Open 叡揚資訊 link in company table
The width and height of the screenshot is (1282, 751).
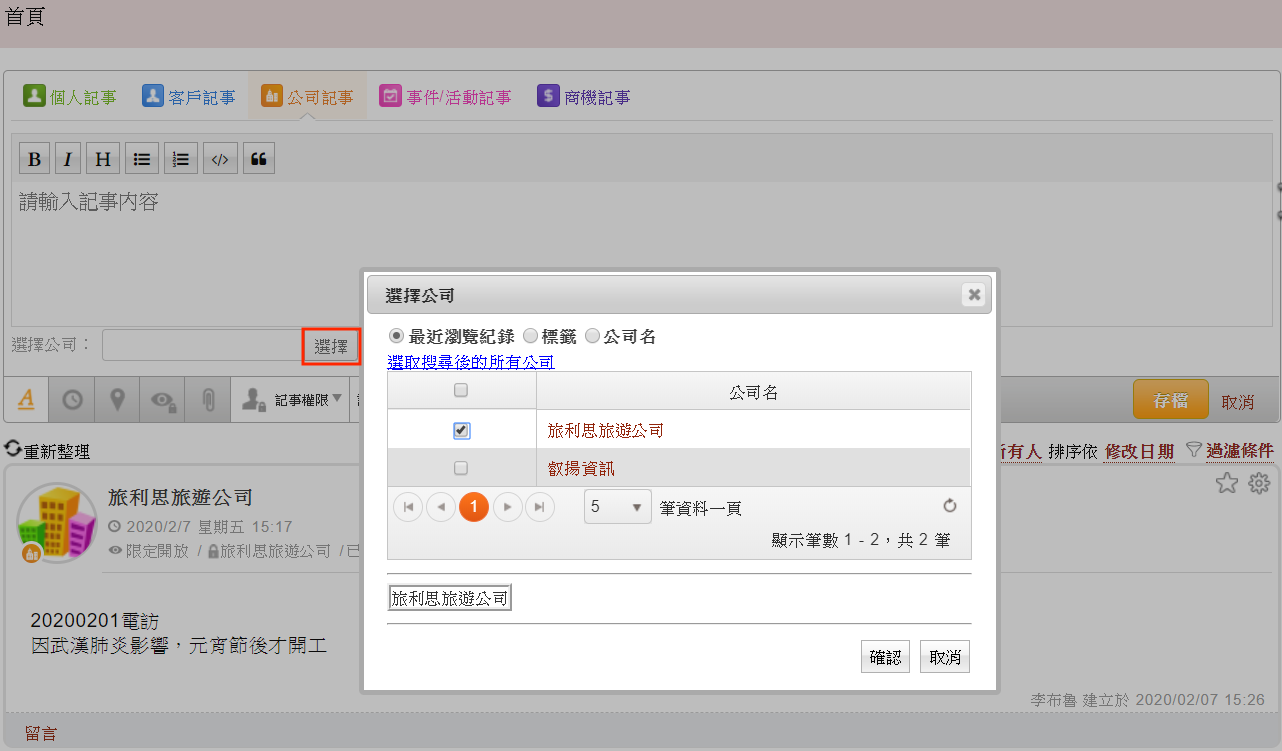coord(581,468)
